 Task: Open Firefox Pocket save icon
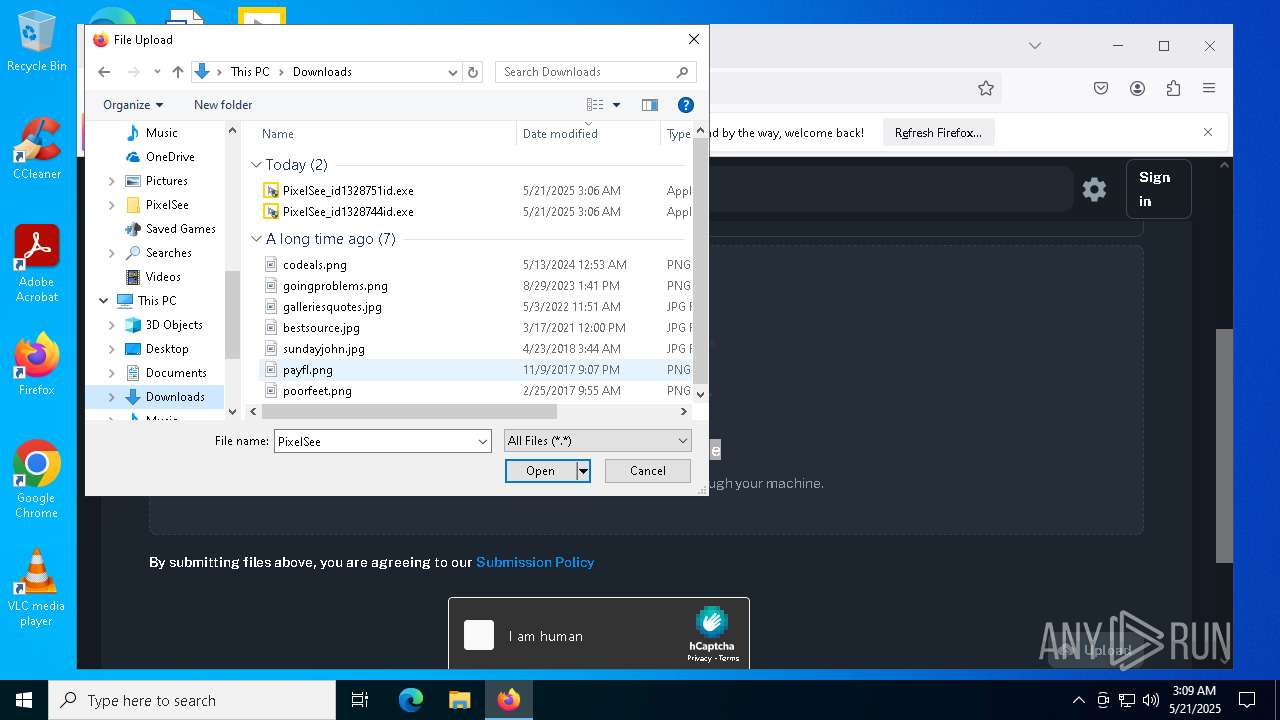1101,88
